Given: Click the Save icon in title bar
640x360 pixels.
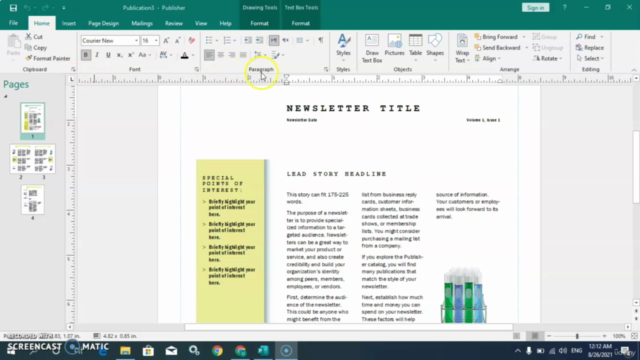Looking at the screenshot, I should (13, 8).
